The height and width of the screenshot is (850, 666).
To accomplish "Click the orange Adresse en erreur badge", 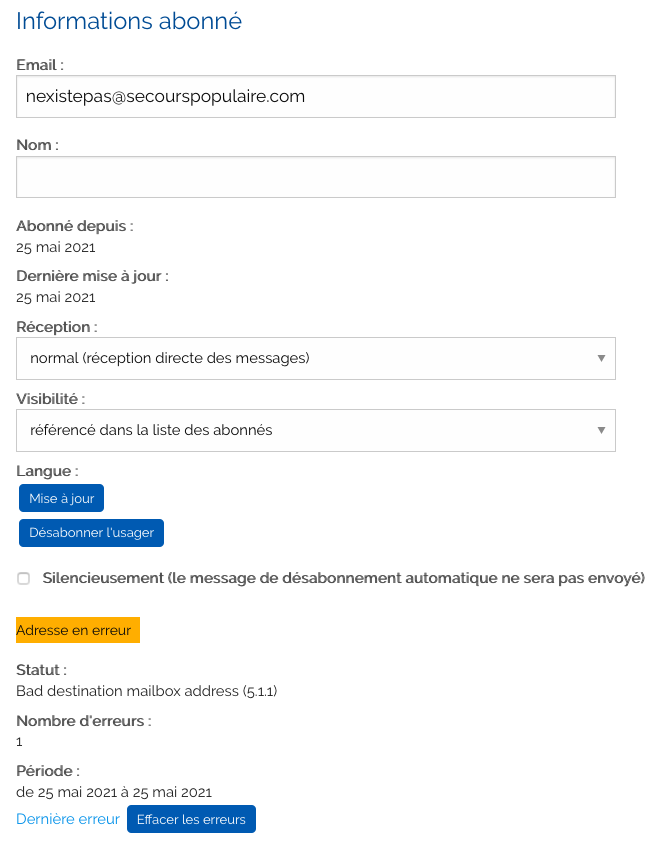I will [x=78, y=630].
